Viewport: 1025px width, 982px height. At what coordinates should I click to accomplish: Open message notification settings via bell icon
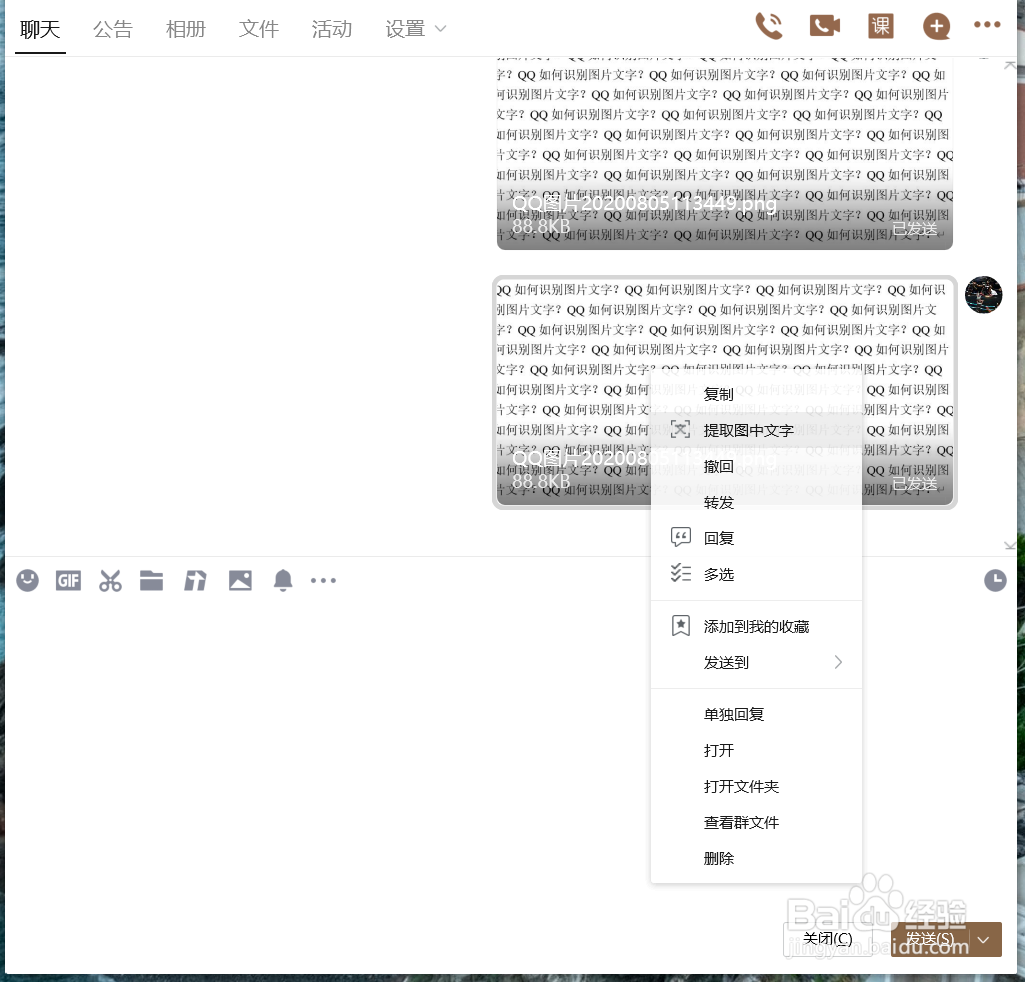pos(282,580)
